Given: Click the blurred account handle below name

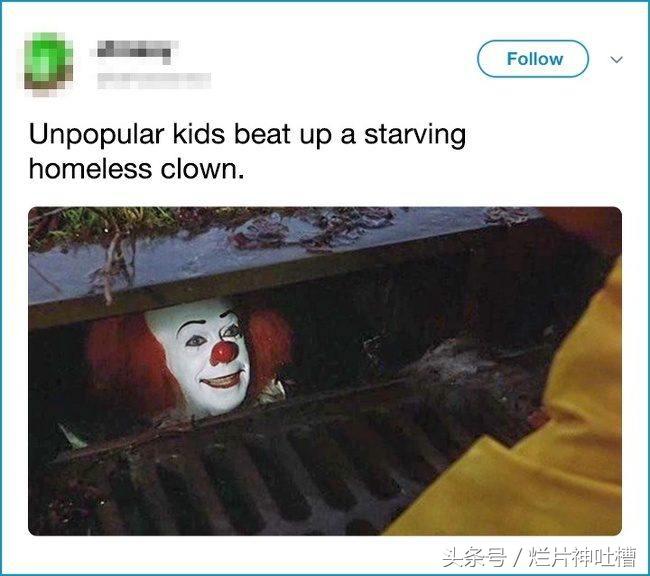Looking at the screenshot, I should [154, 81].
